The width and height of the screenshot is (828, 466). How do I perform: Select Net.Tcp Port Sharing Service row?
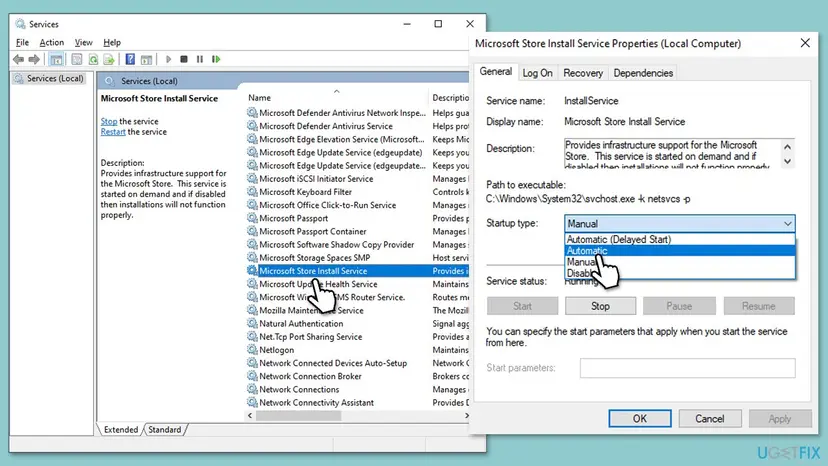[x=357, y=337]
